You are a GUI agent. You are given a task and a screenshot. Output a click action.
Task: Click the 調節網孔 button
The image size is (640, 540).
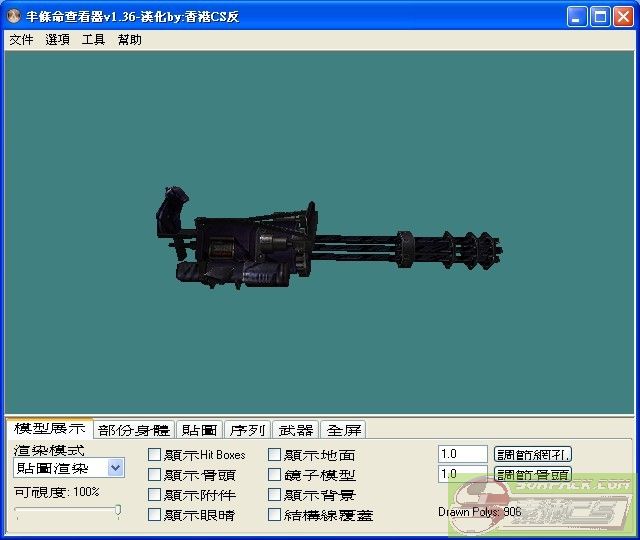(x=533, y=454)
